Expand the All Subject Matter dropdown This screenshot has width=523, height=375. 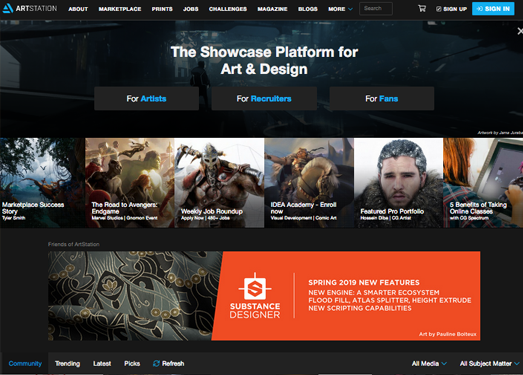click(x=489, y=363)
